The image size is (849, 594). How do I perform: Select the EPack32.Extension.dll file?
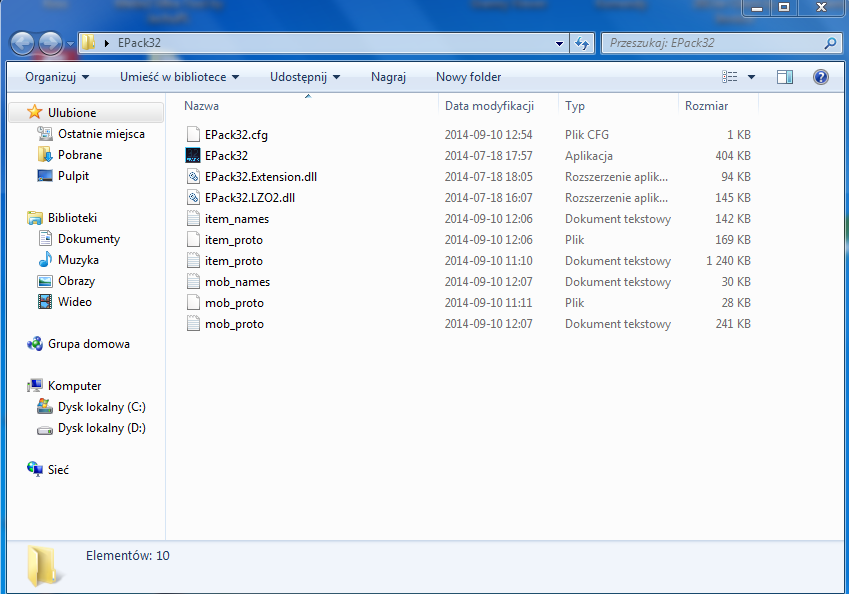tap(261, 177)
